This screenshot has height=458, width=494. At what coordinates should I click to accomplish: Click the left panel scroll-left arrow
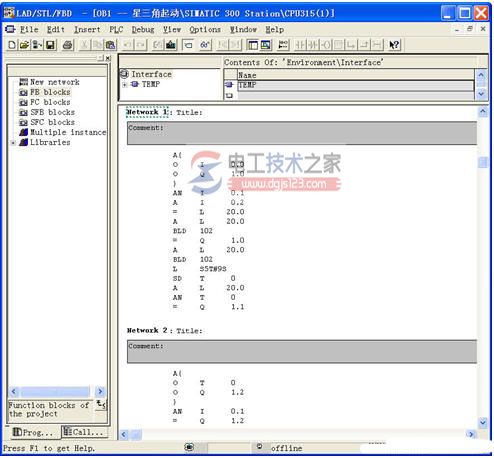pyautogui.click(x=14, y=391)
